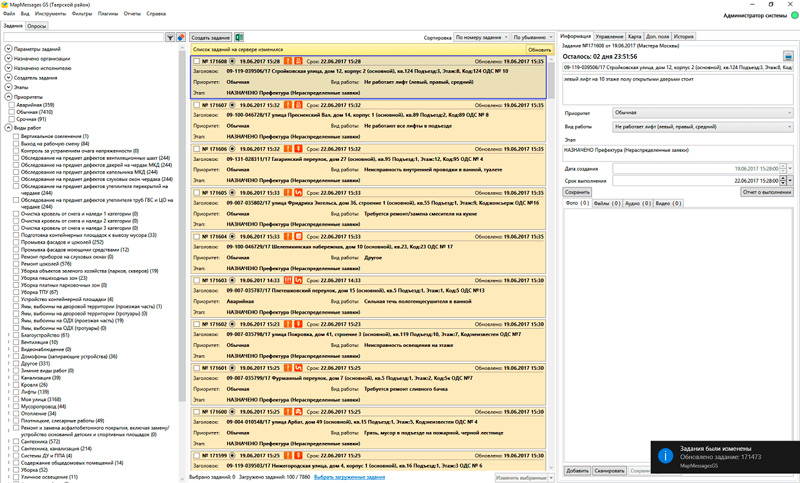Click the Отчет о выполнении button
Screen dimensions: 800x483
coord(767,192)
